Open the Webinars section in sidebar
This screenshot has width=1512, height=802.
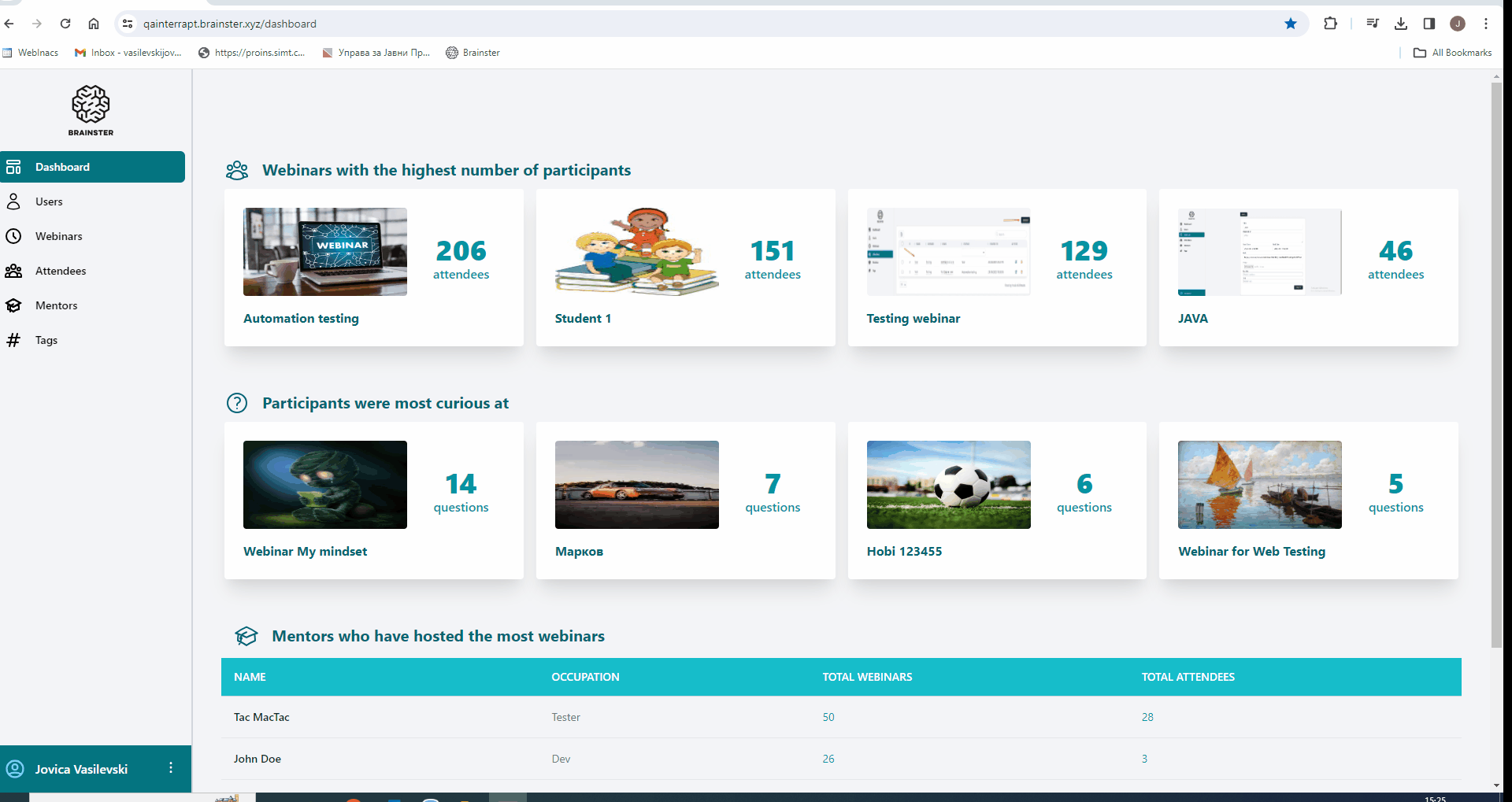[58, 236]
